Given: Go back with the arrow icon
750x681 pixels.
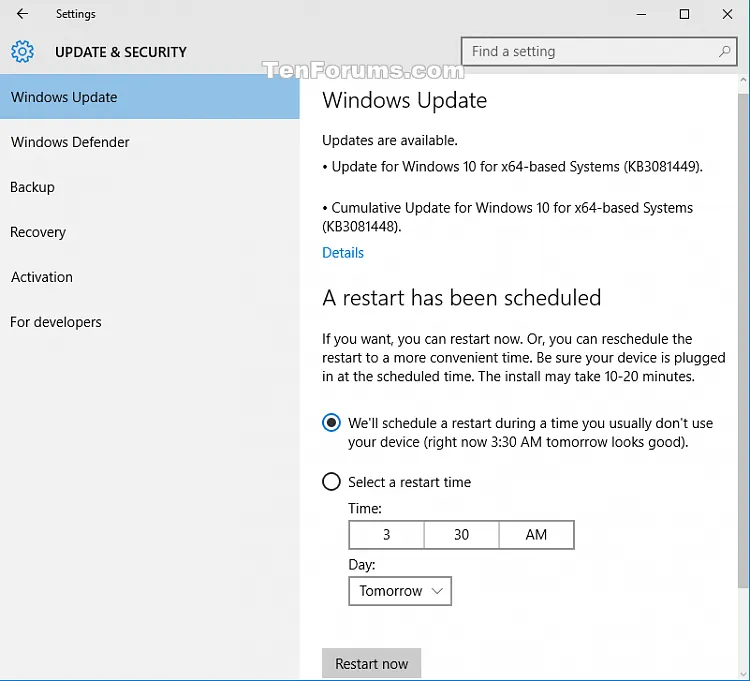Looking at the screenshot, I should (x=22, y=14).
